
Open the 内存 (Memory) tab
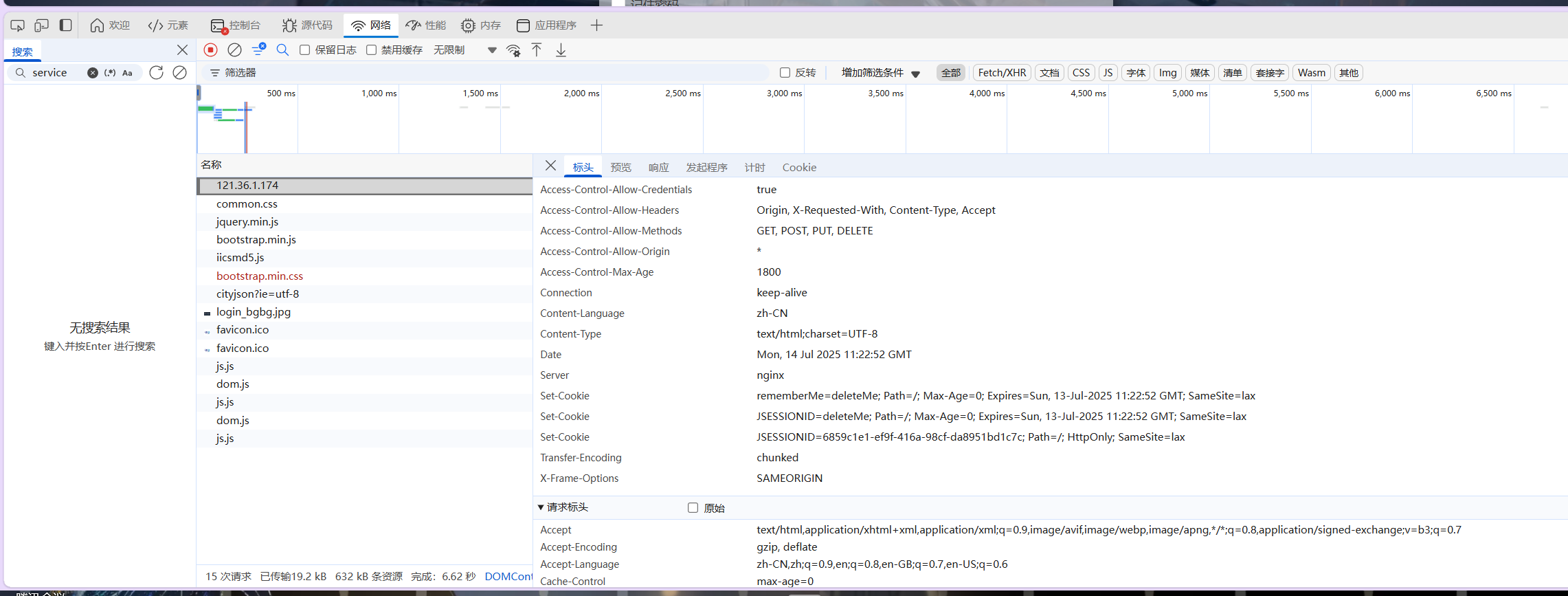click(x=481, y=25)
